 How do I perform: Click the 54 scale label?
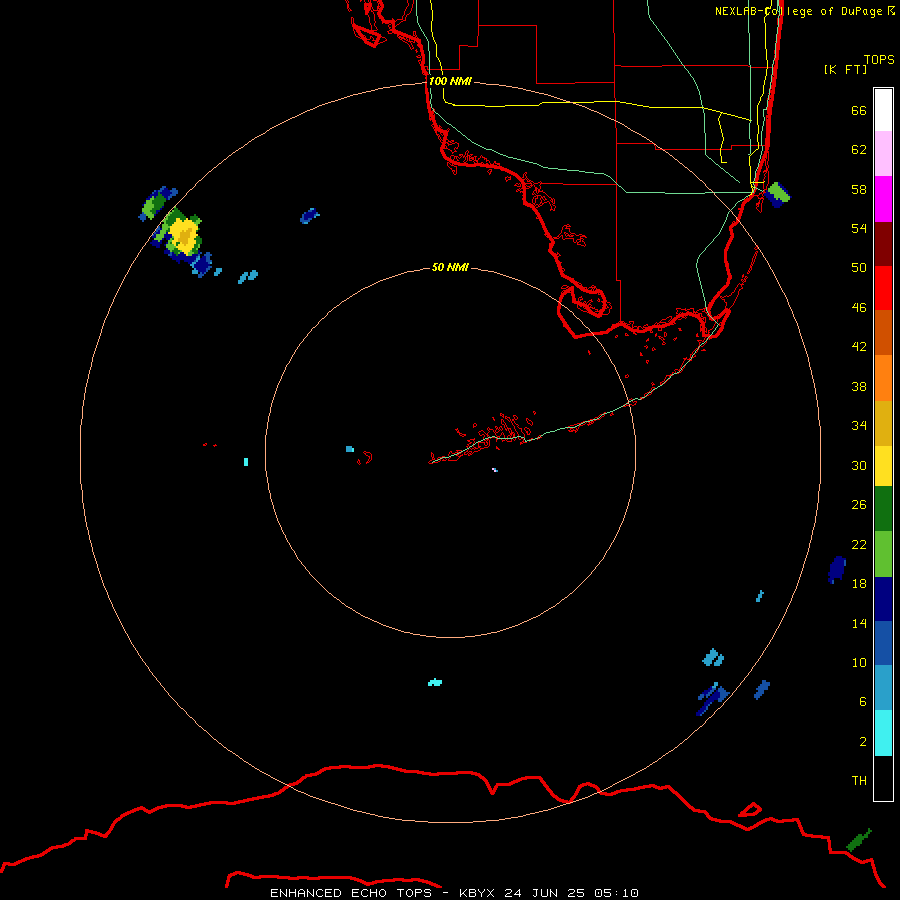point(859,228)
